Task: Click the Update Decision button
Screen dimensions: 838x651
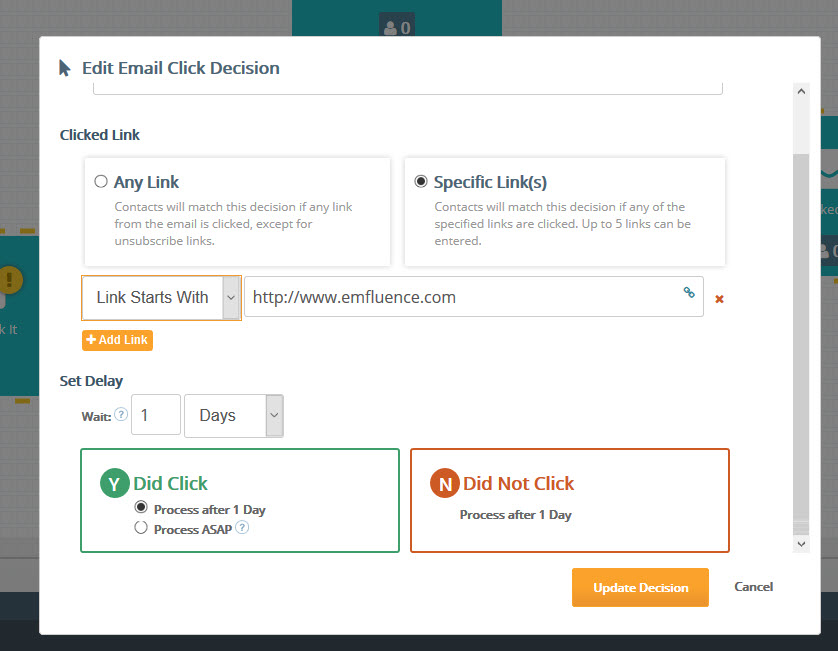Action: tap(640, 587)
